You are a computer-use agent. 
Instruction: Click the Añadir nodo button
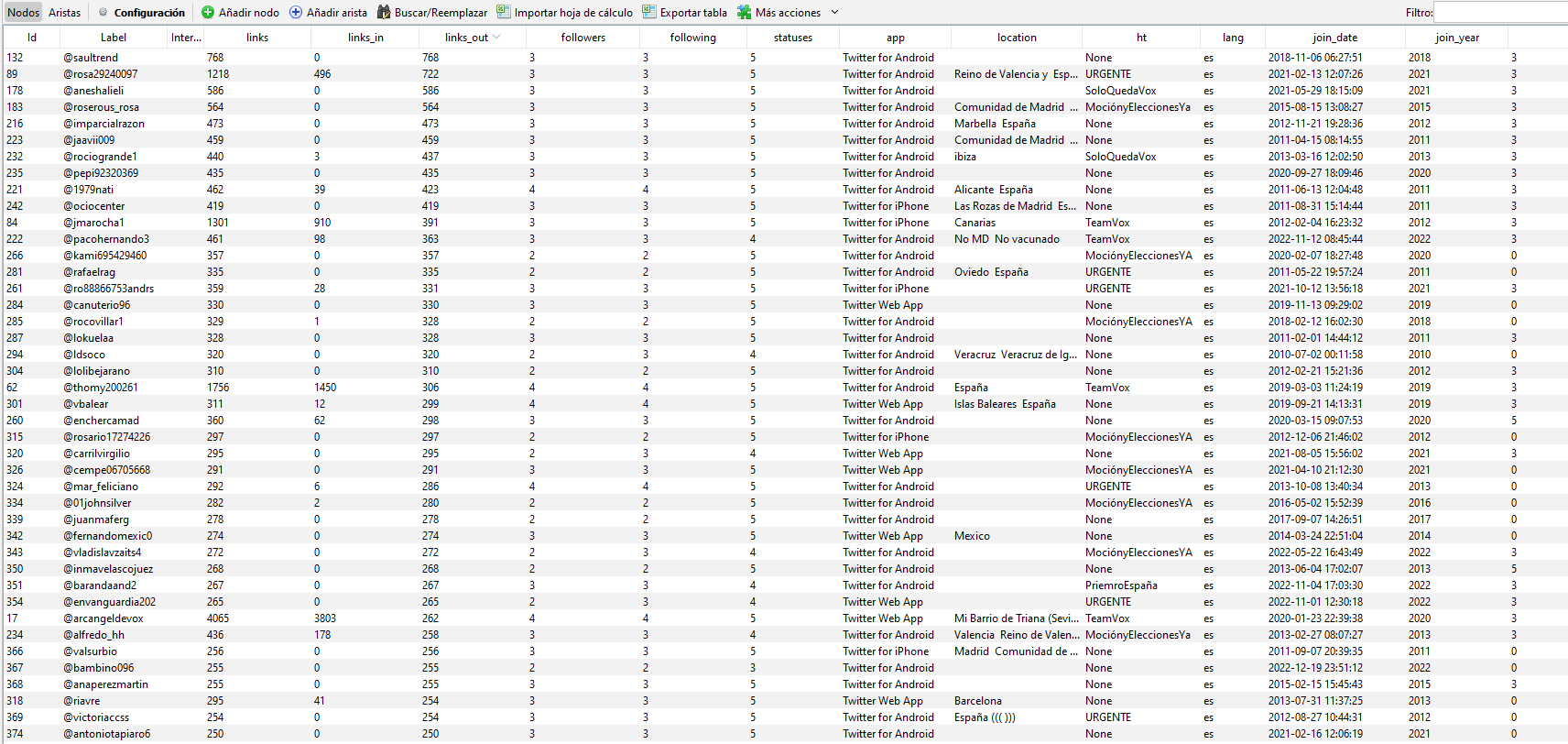click(x=240, y=12)
